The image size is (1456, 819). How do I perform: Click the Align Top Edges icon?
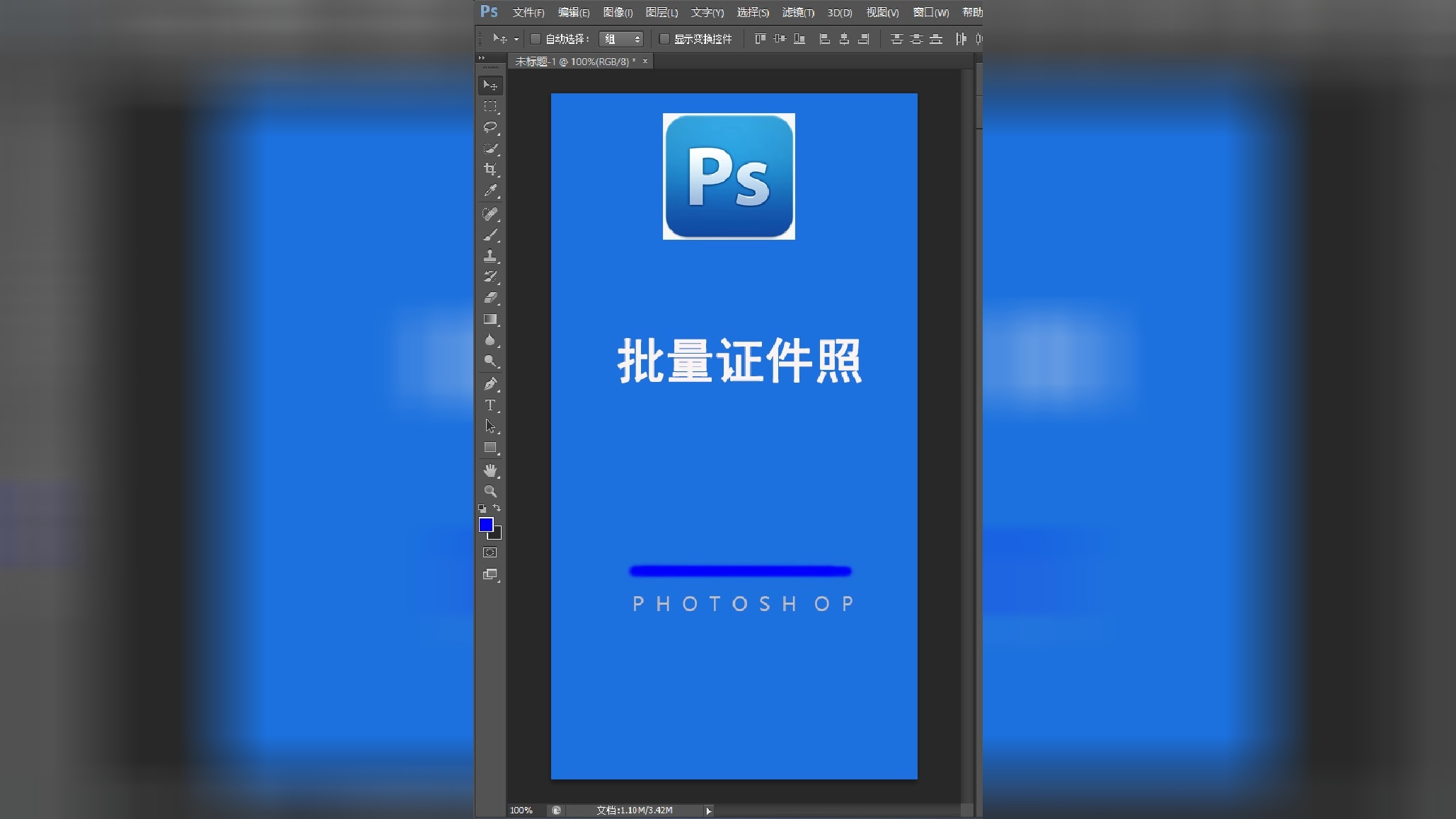click(761, 39)
